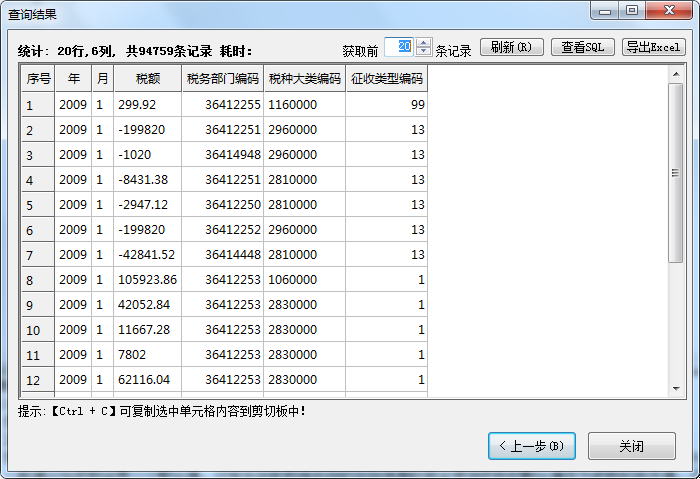700x479 pixels.
Task: Click the 征收类型编码 column header
Action: click(x=387, y=78)
